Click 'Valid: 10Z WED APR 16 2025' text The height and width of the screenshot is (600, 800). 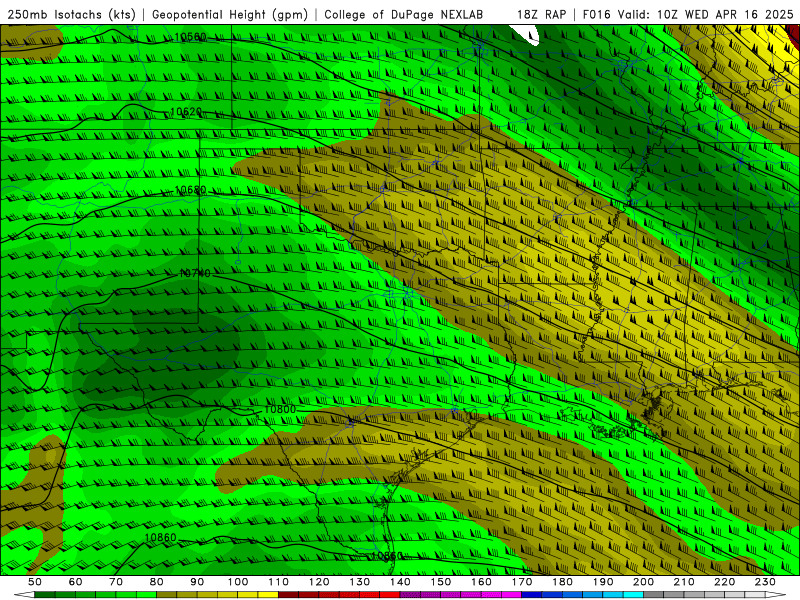[706, 15]
